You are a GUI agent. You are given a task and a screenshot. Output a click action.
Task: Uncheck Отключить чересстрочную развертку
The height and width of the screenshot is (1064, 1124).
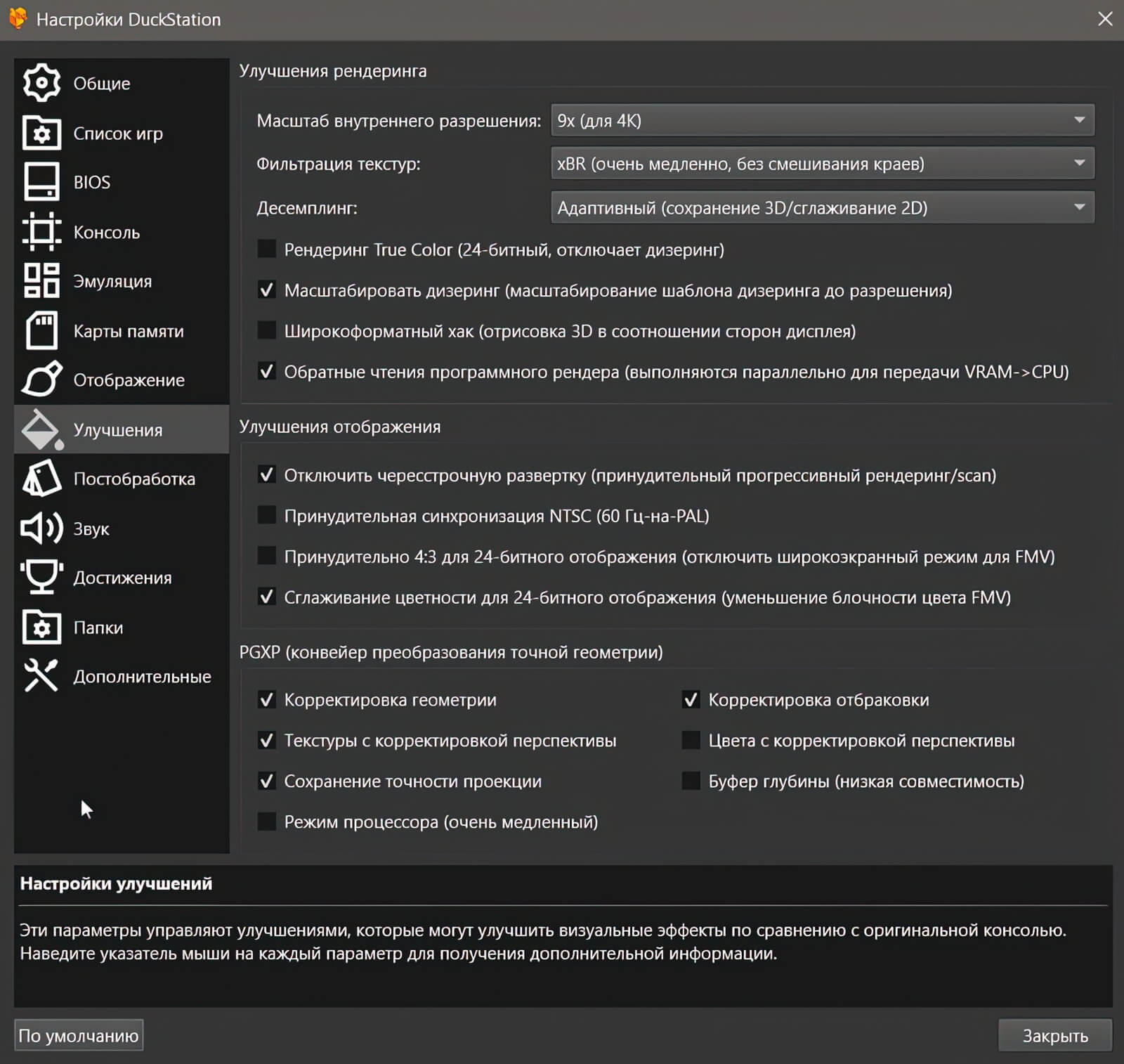(x=267, y=475)
